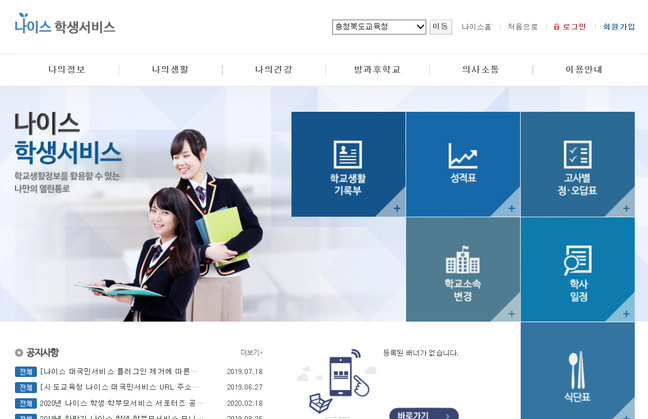
Task: Open the 이용안내 menu
Action: [584, 69]
